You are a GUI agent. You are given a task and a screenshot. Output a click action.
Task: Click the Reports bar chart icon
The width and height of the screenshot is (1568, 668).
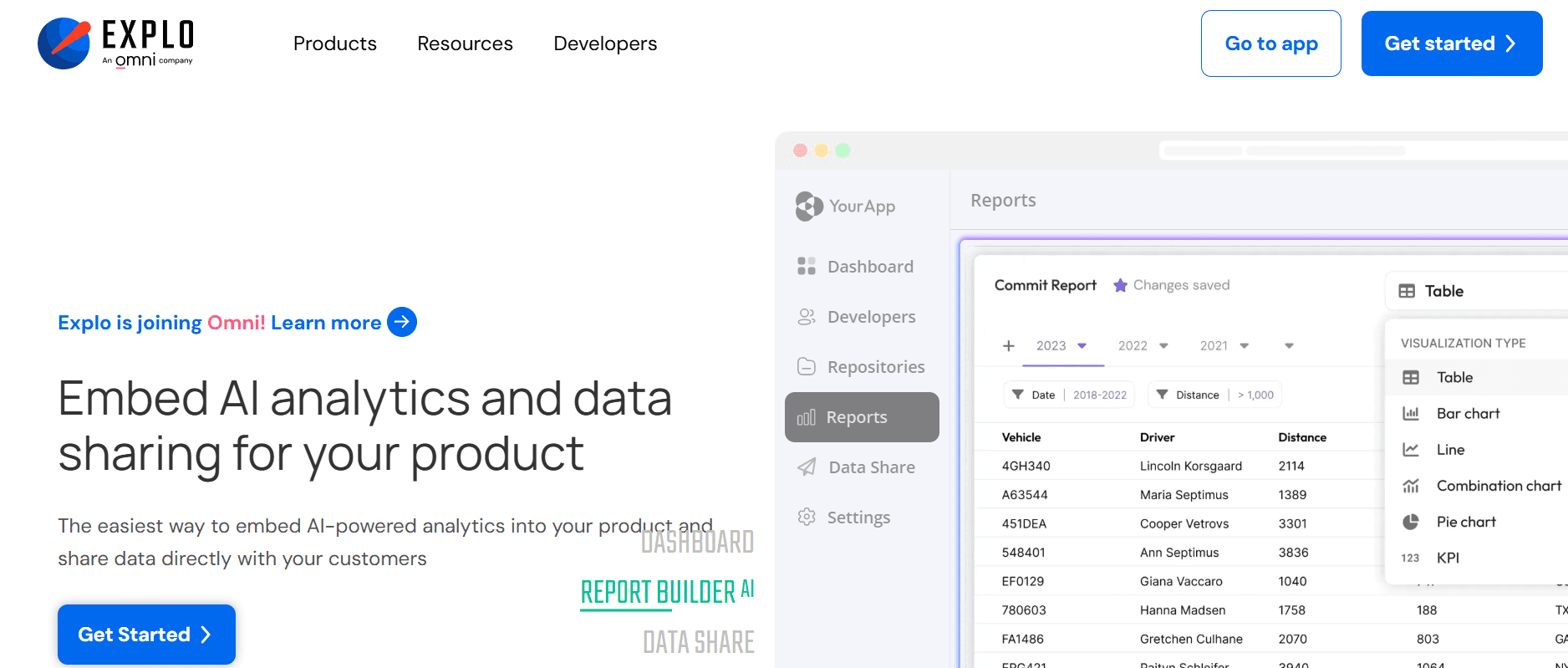[806, 417]
